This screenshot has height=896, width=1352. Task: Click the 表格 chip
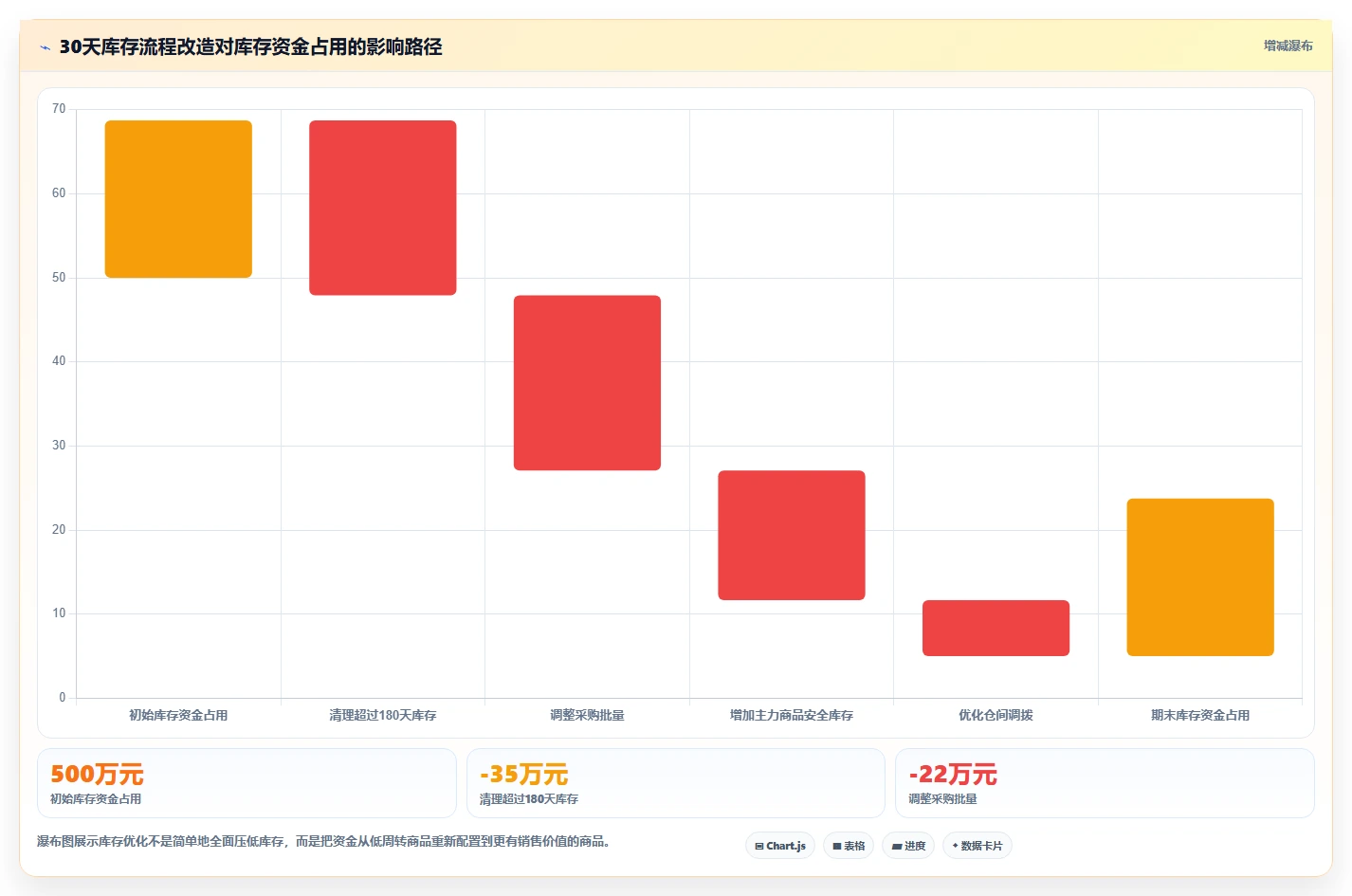click(x=849, y=846)
